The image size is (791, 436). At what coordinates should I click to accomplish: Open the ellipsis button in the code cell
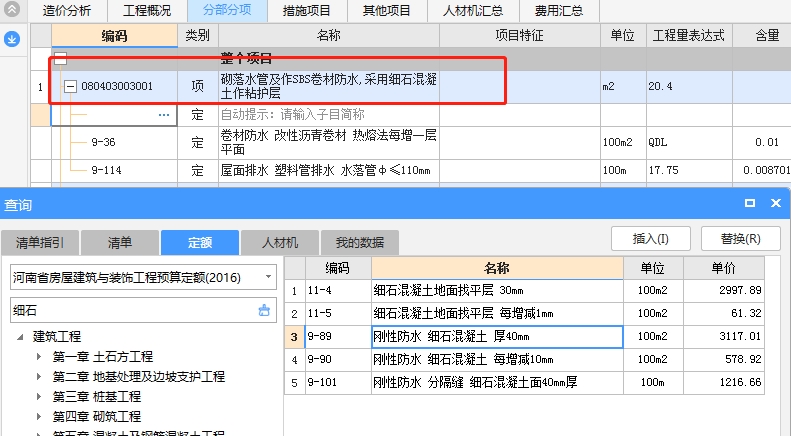[164, 115]
